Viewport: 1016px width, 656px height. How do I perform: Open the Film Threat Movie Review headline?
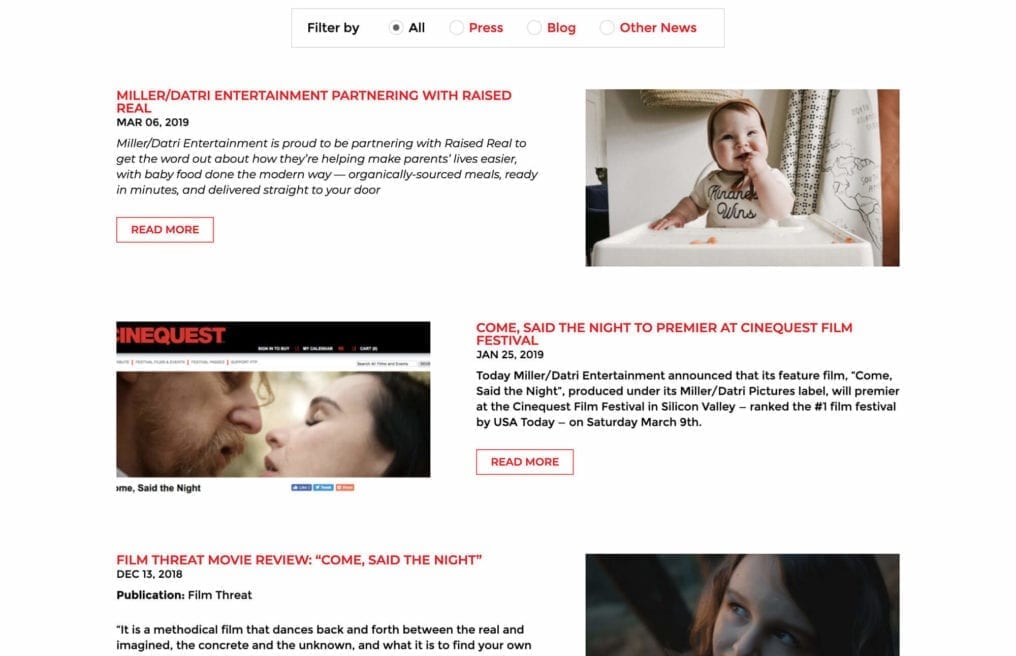[299, 560]
